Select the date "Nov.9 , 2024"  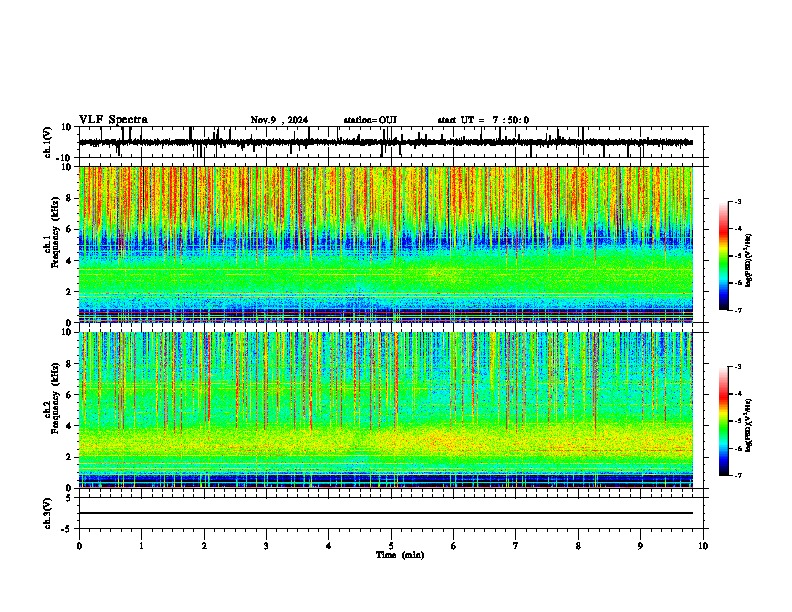click(279, 120)
